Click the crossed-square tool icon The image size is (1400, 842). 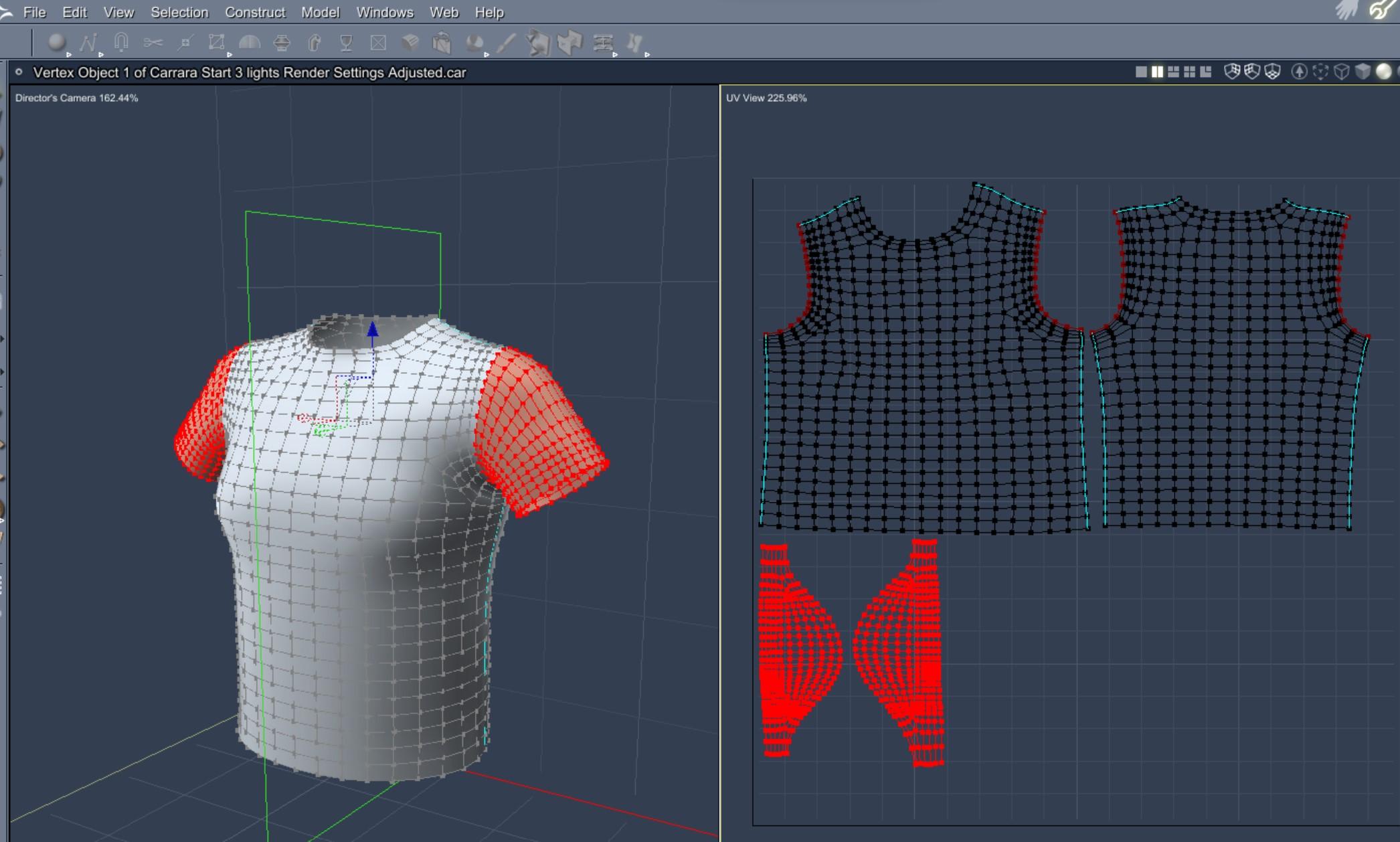point(378,43)
